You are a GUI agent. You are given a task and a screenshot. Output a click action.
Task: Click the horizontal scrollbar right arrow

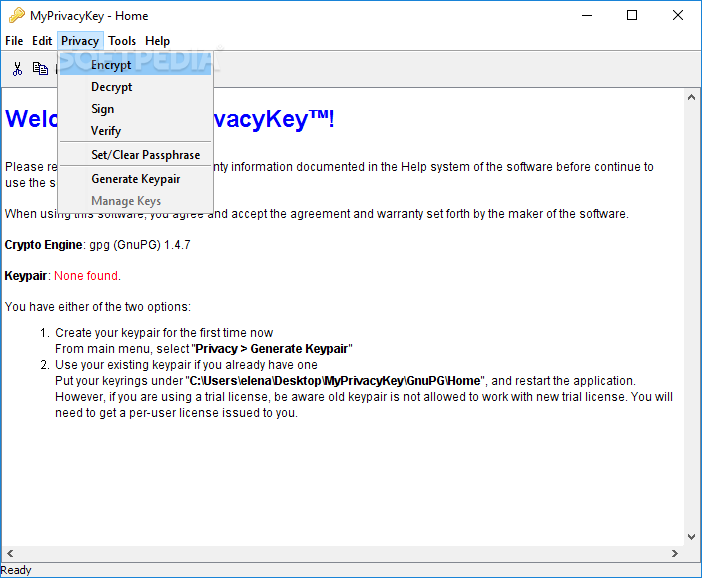pos(675,553)
